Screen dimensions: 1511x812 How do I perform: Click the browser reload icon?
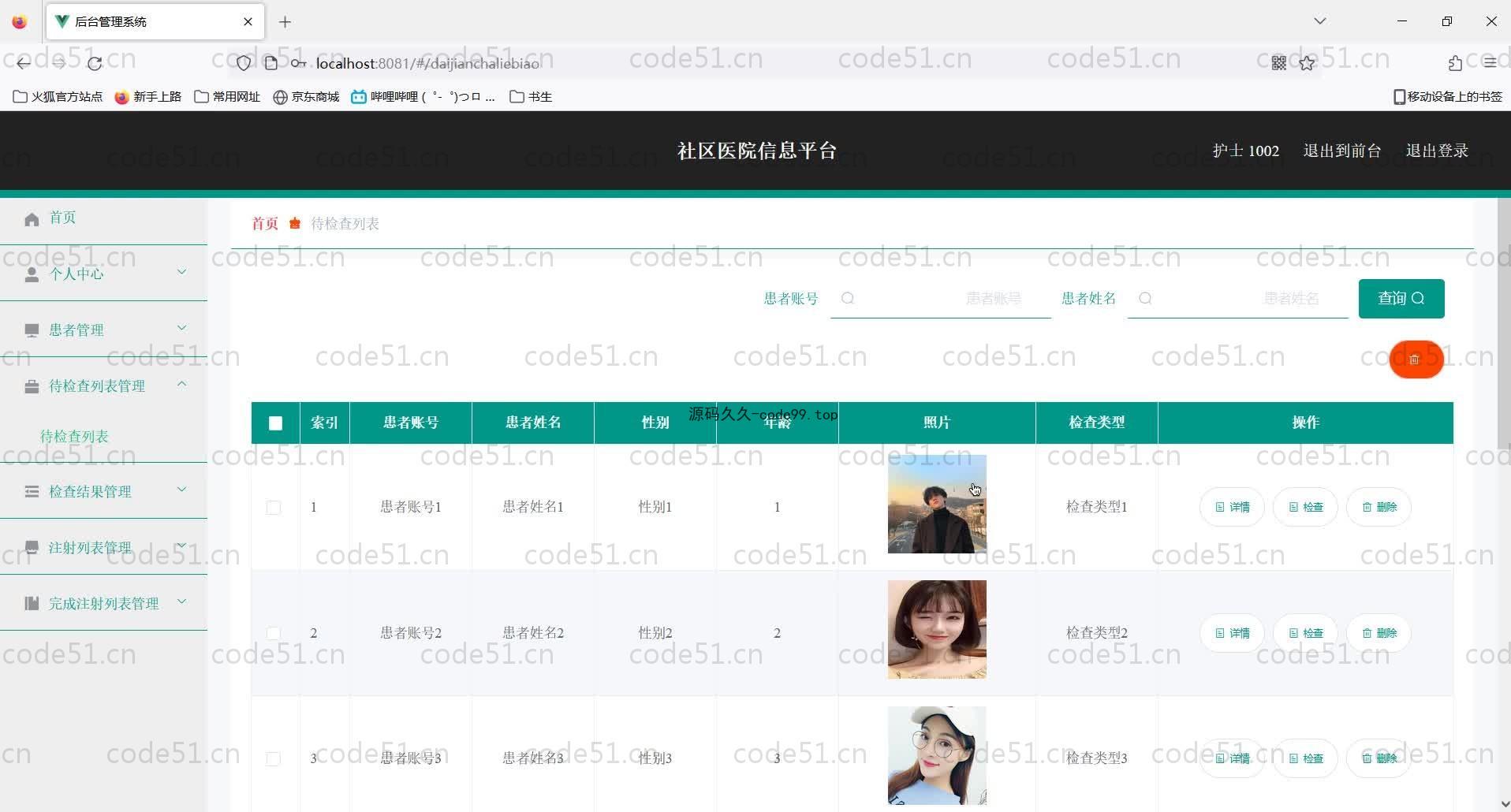tap(95, 63)
